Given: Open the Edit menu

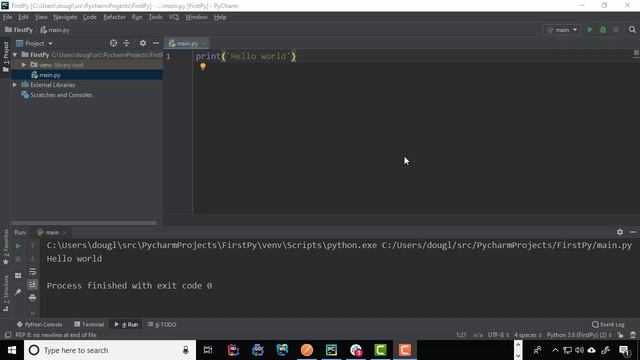Looking at the screenshot, I should [x=23, y=17].
